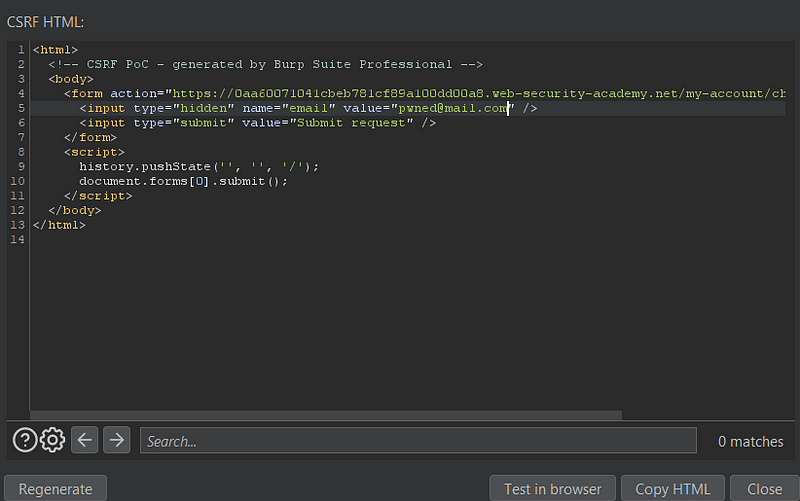Click the history.pushState line
This screenshot has height=501, width=800.
click(199, 167)
